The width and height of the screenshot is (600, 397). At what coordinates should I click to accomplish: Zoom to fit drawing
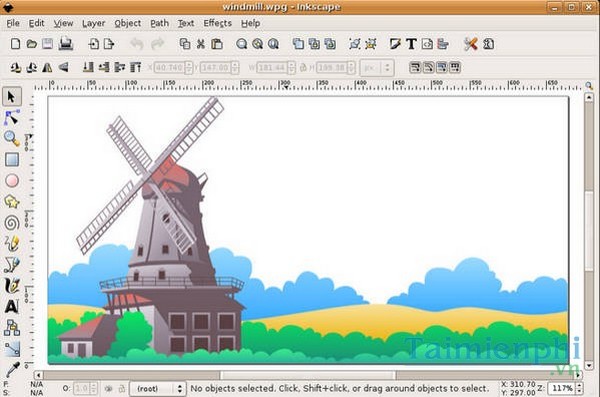click(x=258, y=44)
